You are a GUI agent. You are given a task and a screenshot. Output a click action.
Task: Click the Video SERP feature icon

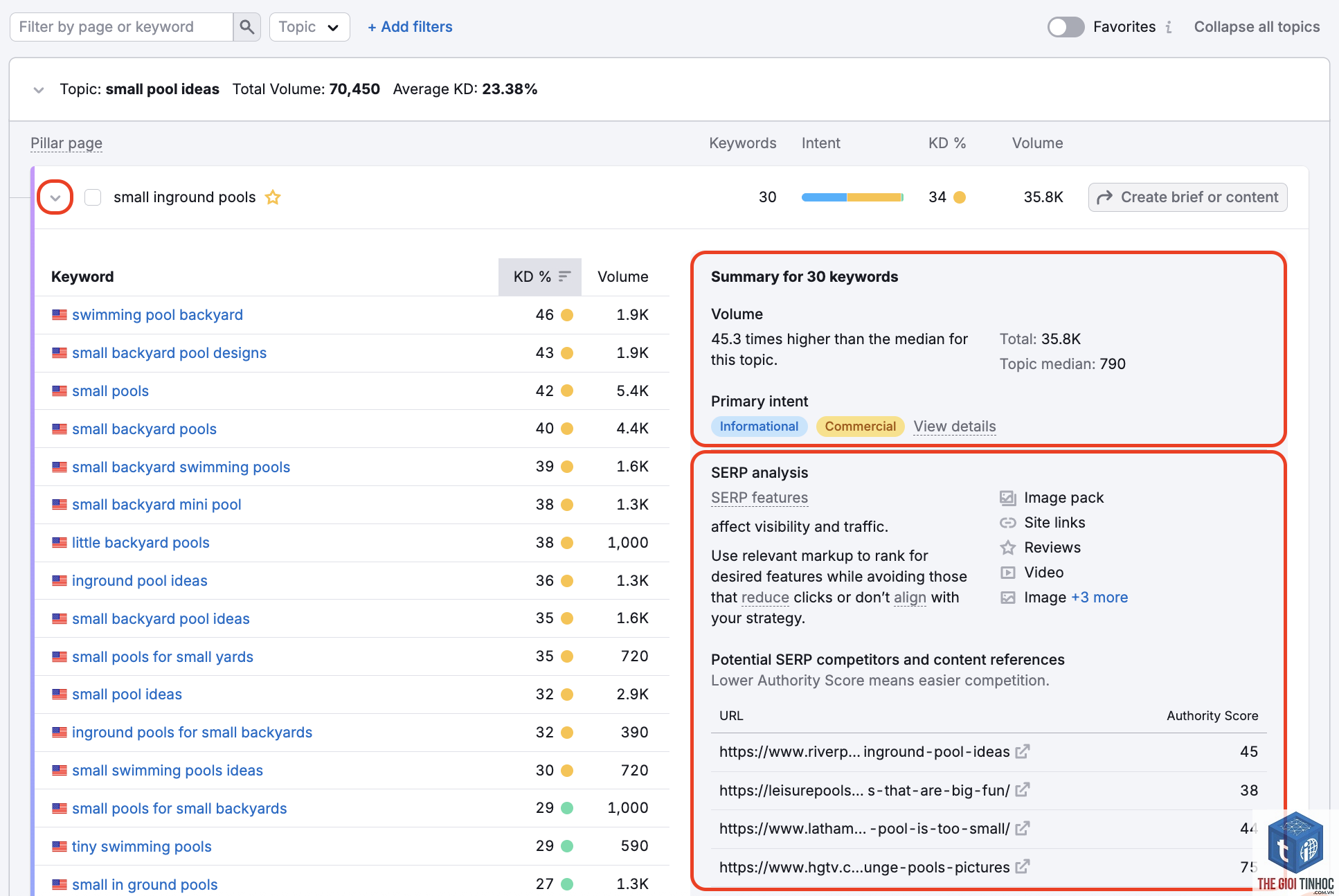[x=1007, y=573]
